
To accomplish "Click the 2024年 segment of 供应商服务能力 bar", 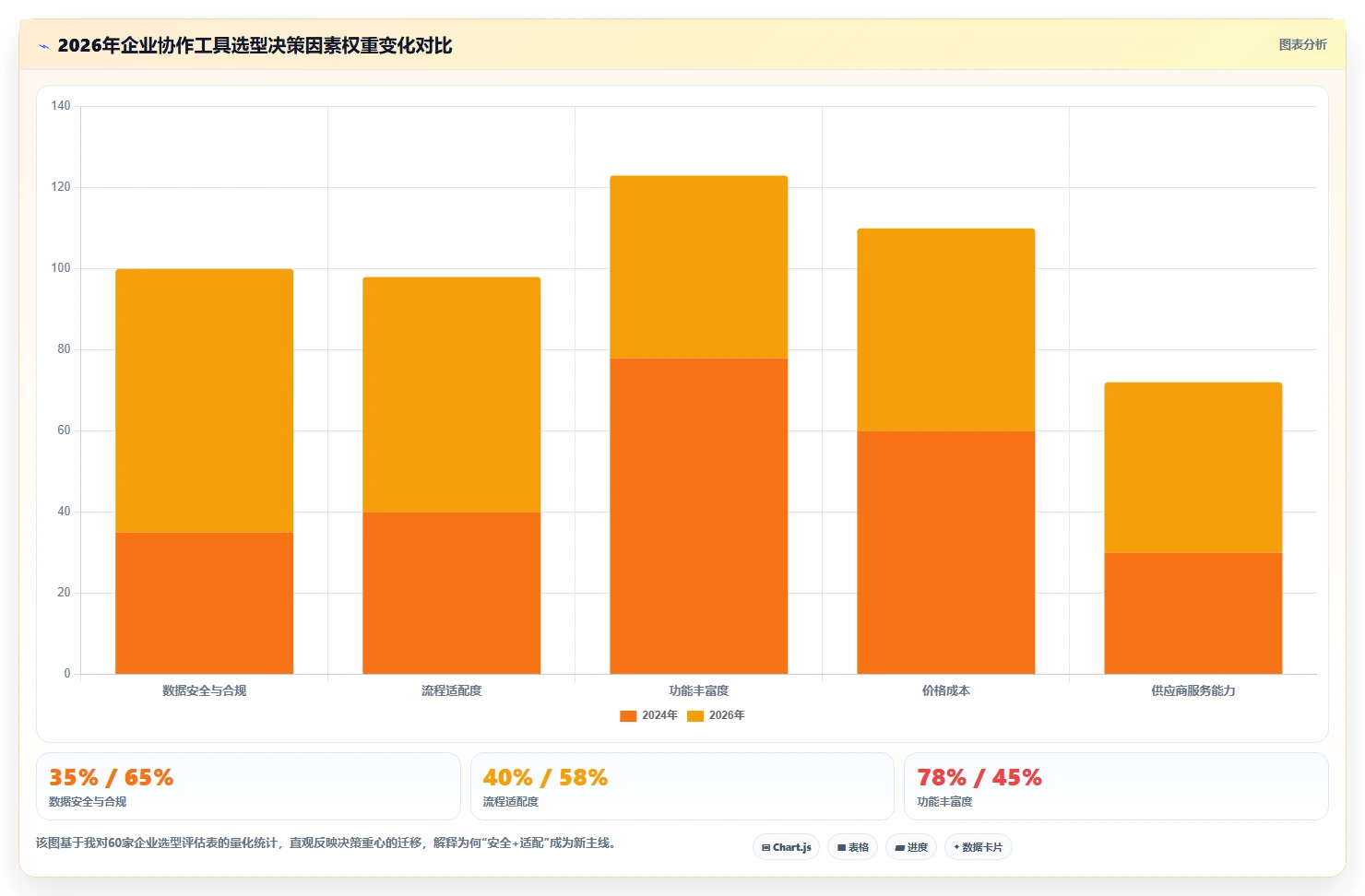I will click(x=1193, y=613).
